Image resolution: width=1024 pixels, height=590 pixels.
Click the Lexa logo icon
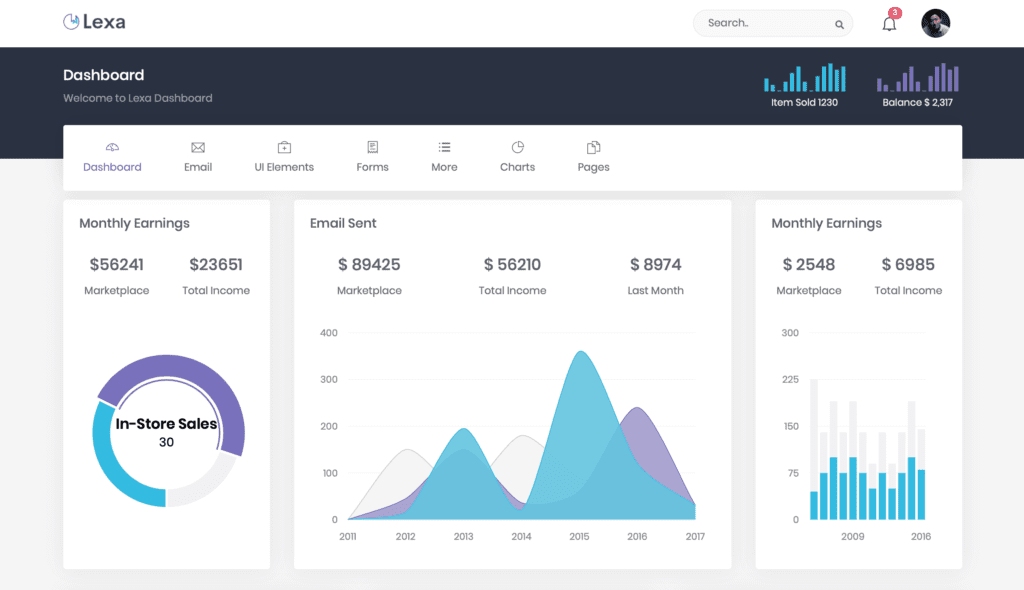(71, 21)
